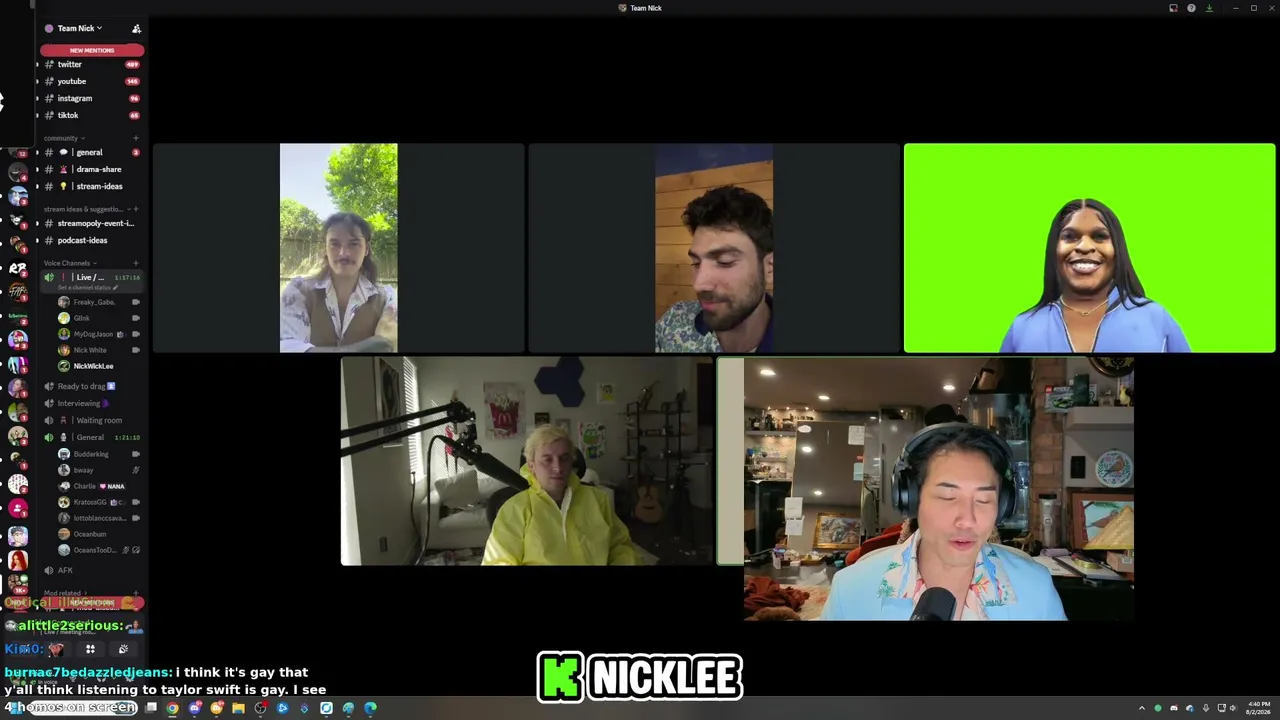Focus the headphones participant video tile

click(x=939, y=490)
